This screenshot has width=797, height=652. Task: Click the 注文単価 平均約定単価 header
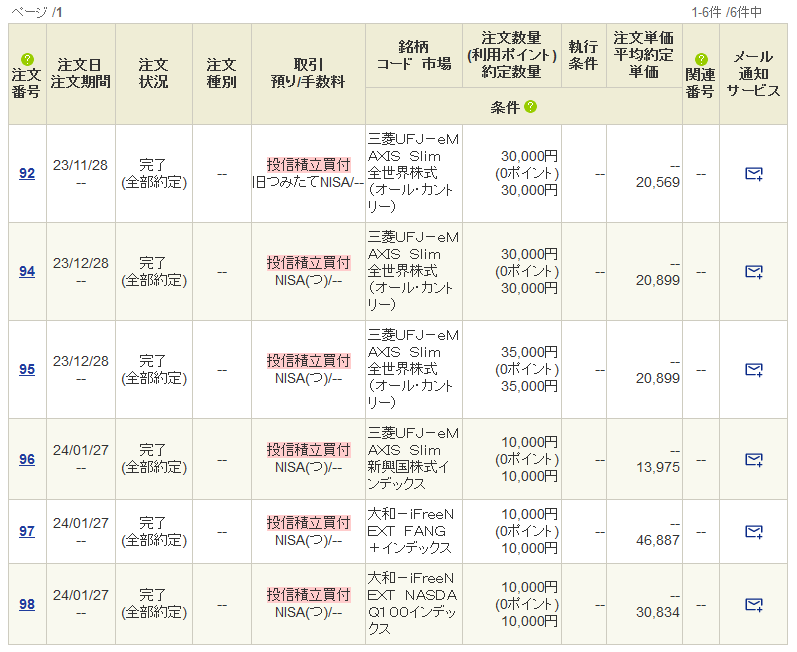point(643,55)
